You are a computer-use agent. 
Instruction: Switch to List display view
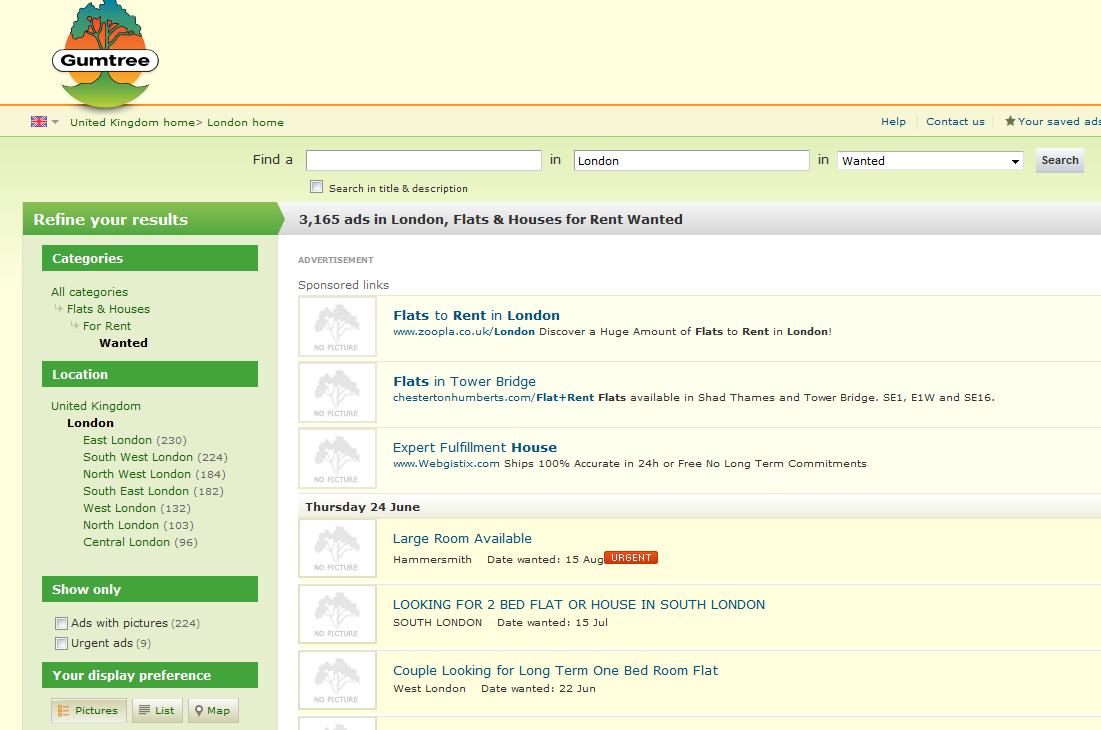coord(155,711)
